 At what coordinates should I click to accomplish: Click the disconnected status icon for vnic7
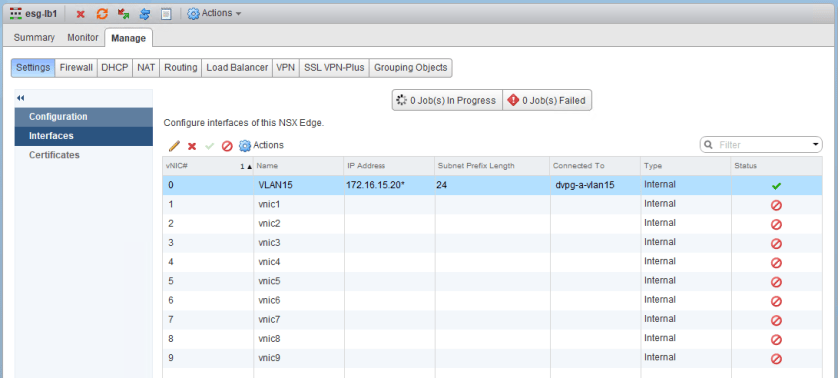tap(777, 321)
